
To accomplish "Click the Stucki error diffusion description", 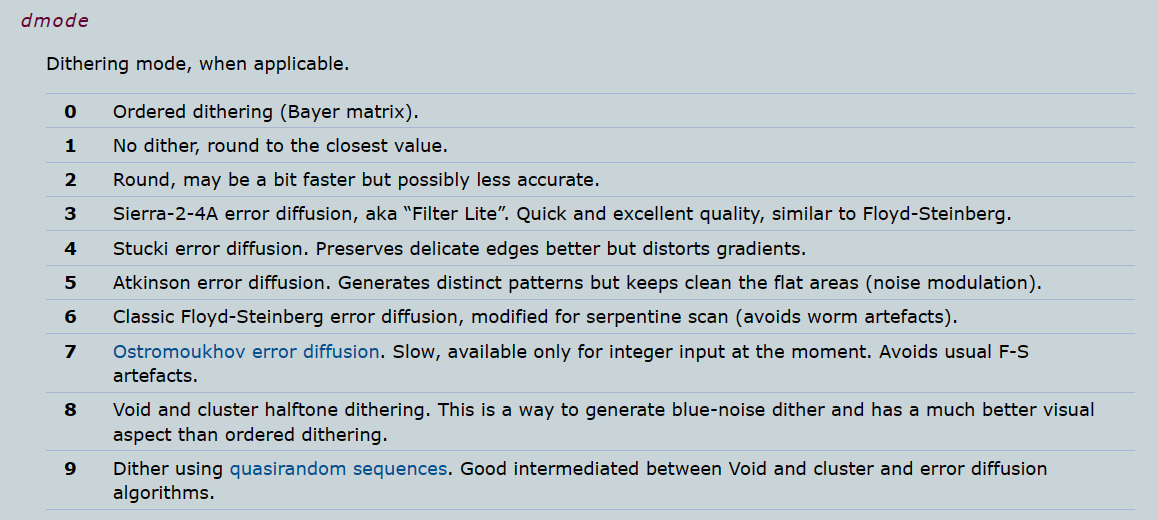I will (x=459, y=248).
